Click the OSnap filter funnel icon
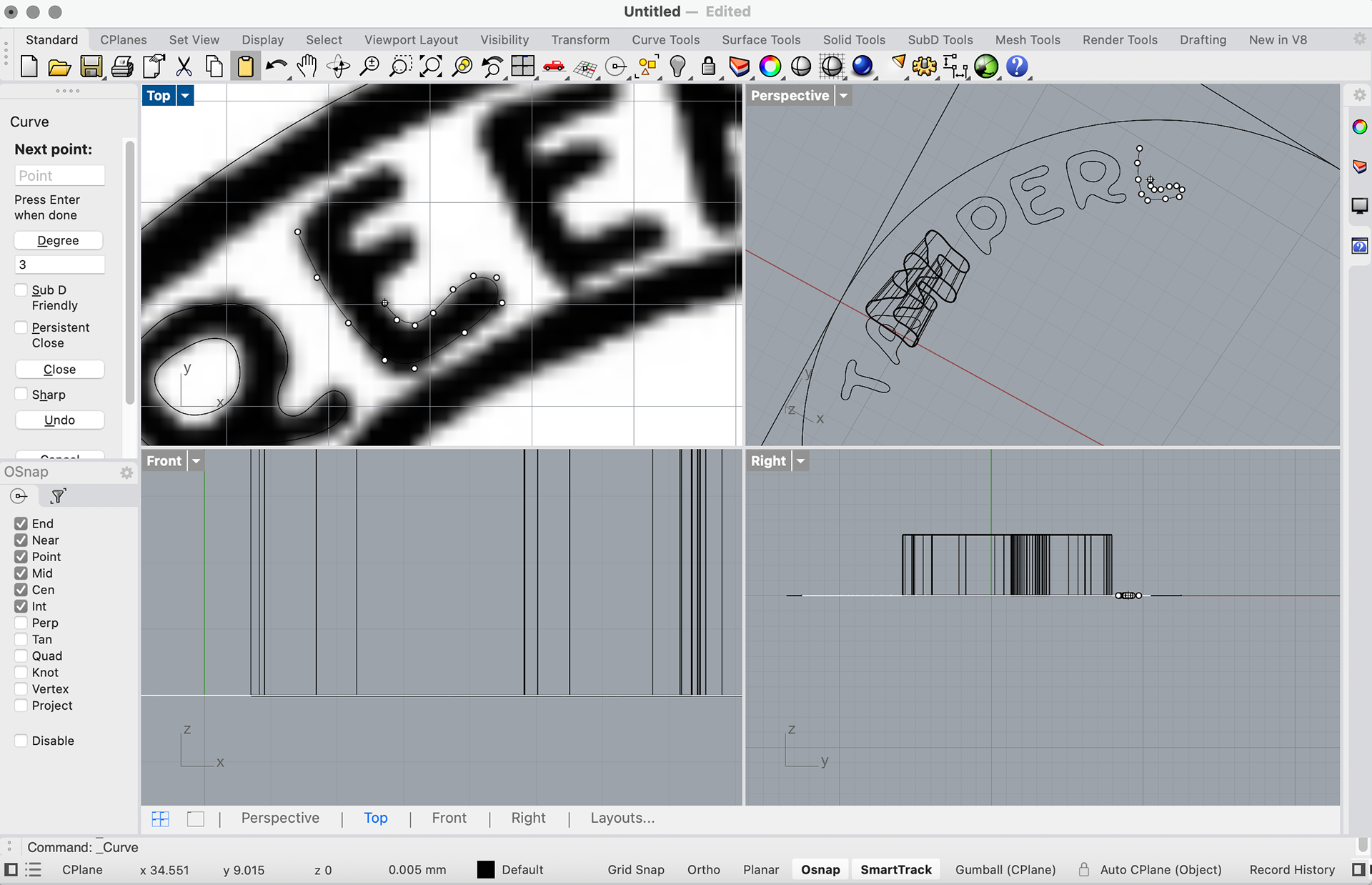 click(x=58, y=495)
